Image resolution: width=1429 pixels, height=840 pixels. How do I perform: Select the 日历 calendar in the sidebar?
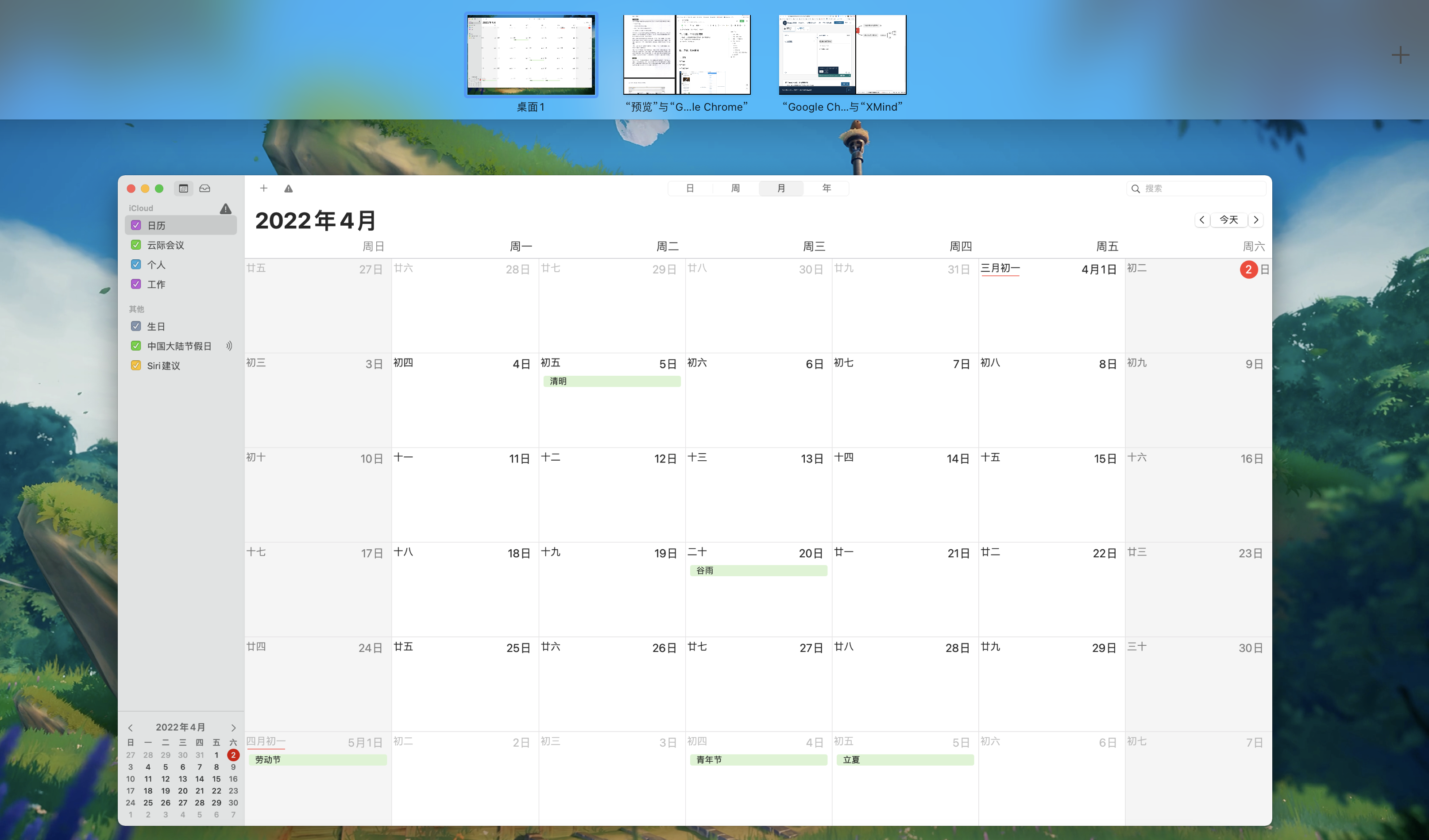(x=181, y=226)
